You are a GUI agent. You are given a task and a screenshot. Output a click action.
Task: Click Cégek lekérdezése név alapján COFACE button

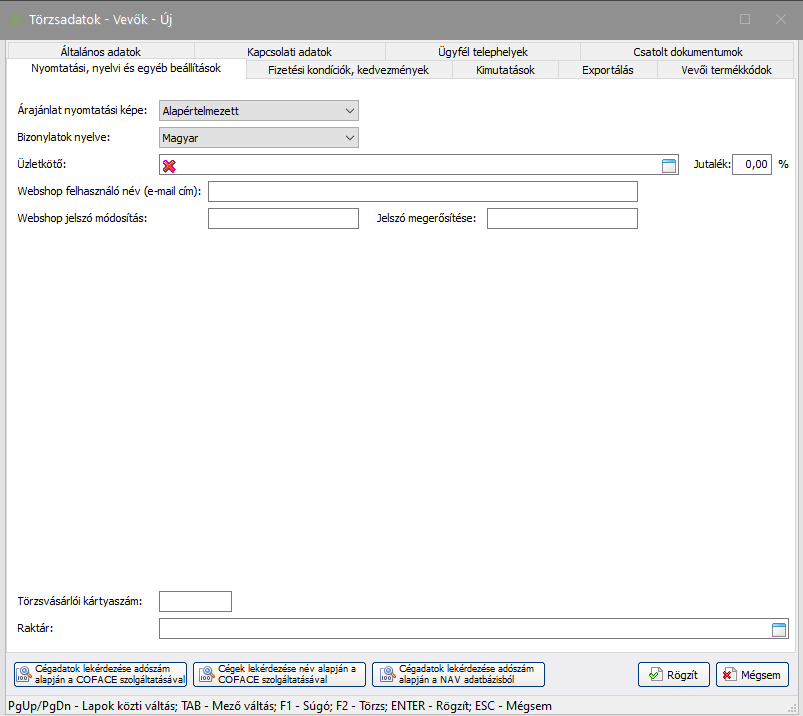click(x=280, y=674)
